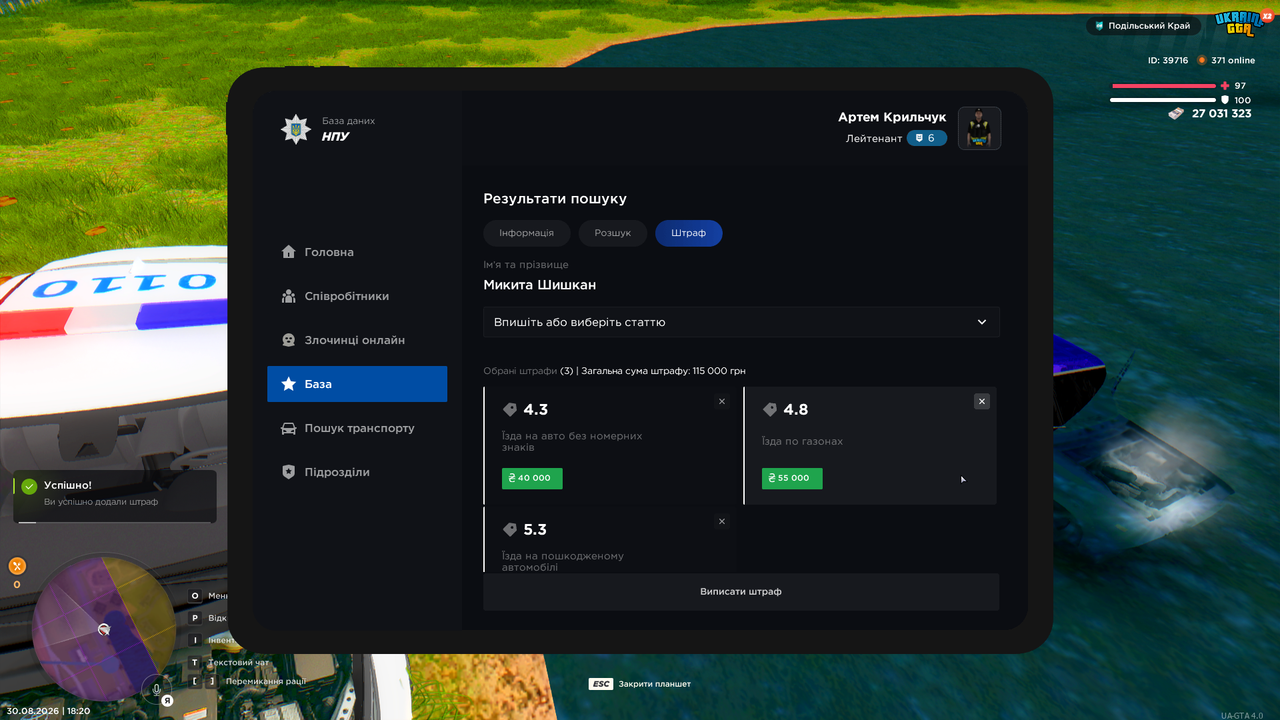Click the white armor bar

(1164, 100)
